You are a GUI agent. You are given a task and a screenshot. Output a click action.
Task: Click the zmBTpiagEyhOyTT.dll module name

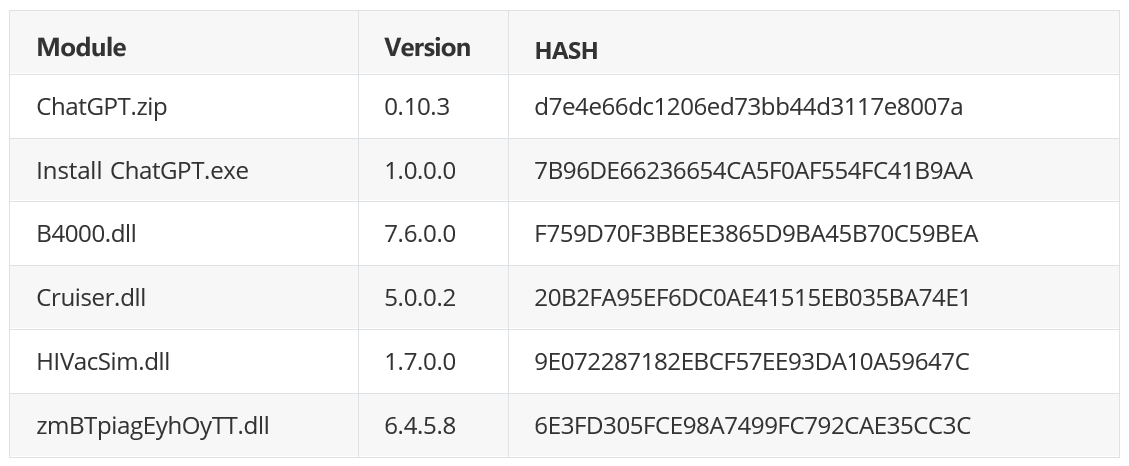pyautogui.click(x=153, y=426)
